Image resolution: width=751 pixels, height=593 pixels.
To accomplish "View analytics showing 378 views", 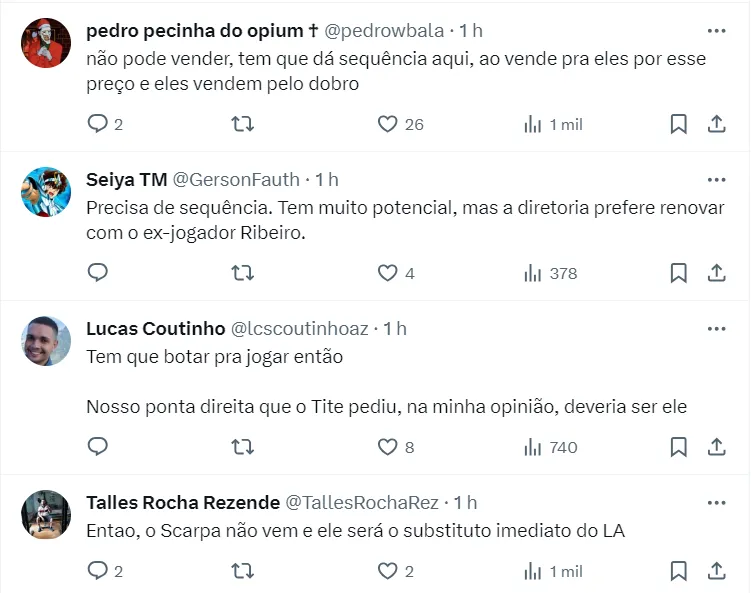I will click(x=551, y=273).
